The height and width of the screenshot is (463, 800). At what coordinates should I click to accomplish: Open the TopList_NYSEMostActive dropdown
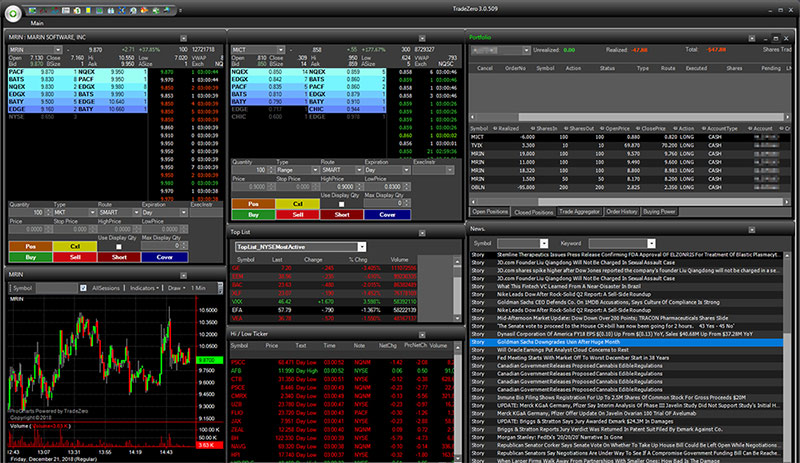click(362, 247)
